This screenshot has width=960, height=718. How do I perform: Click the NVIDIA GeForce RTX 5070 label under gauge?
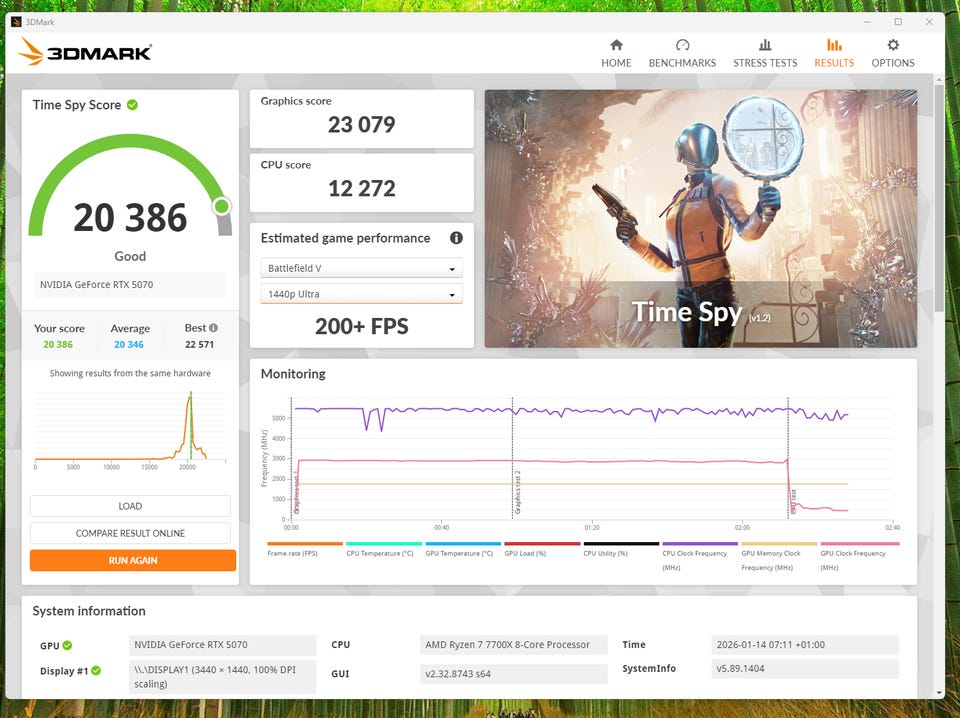coord(130,285)
